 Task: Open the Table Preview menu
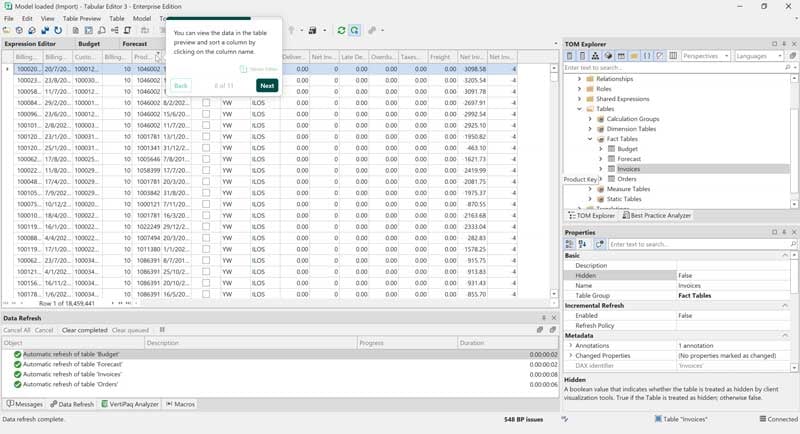coord(82,18)
